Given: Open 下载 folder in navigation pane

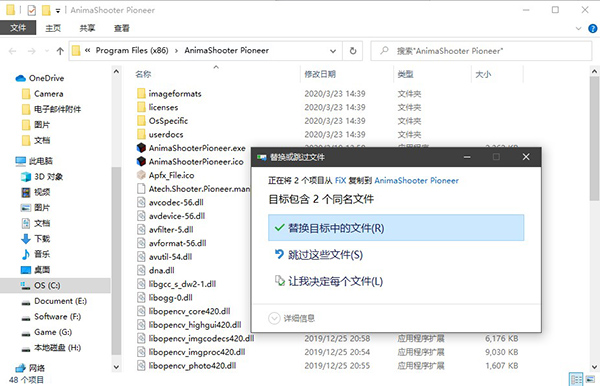Looking at the screenshot, I should (36, 239).
